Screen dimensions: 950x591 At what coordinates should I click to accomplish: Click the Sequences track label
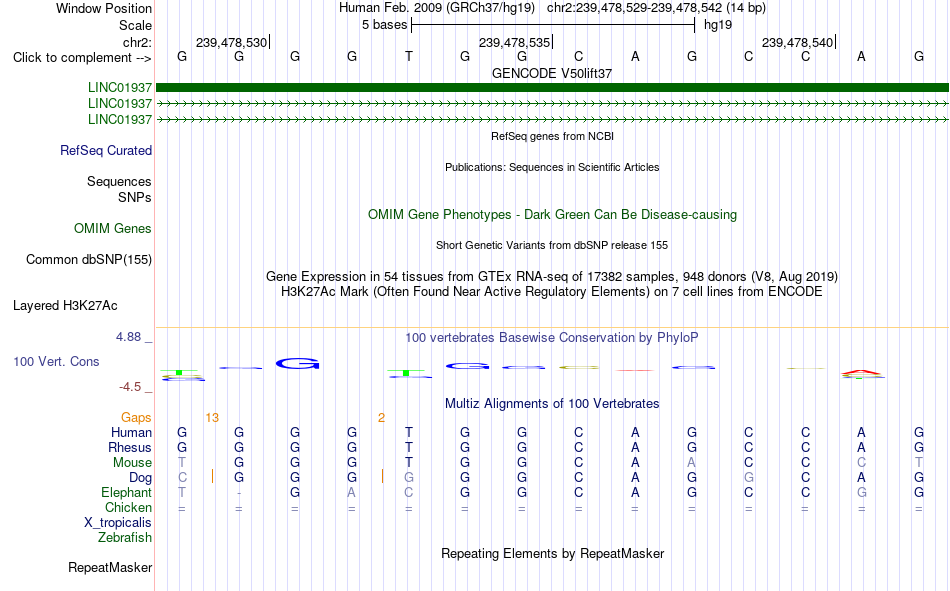[x=119, y=181]
